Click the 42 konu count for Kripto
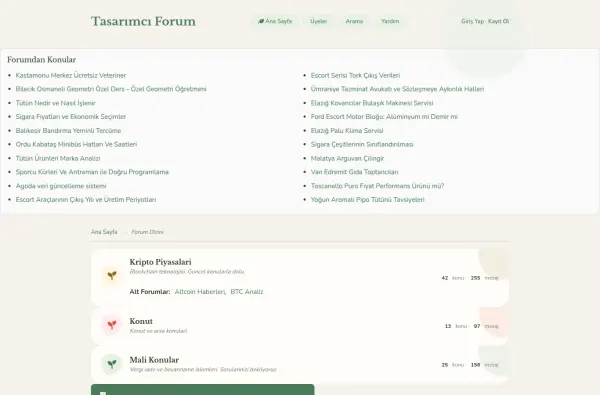This screenshot has height=395, width=600. pyautogui.click(x=453, y=278)
